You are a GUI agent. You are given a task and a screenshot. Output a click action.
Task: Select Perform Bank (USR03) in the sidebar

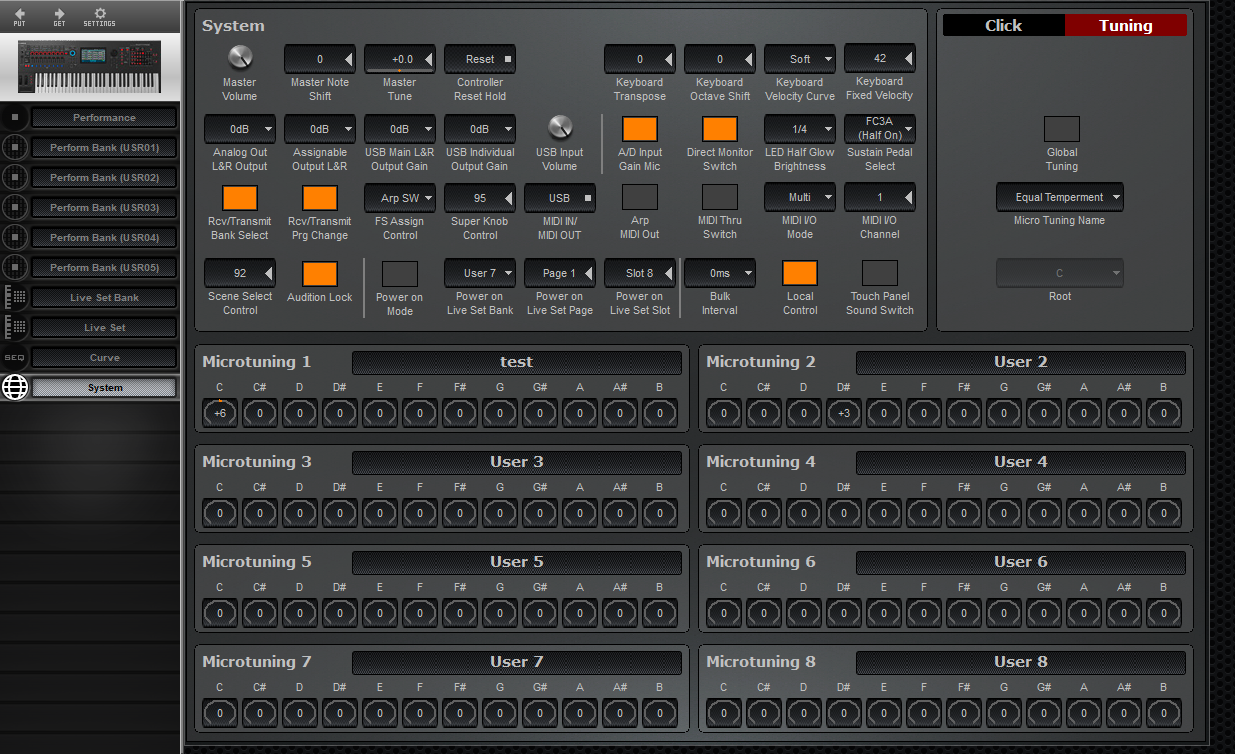pos(104,207)
